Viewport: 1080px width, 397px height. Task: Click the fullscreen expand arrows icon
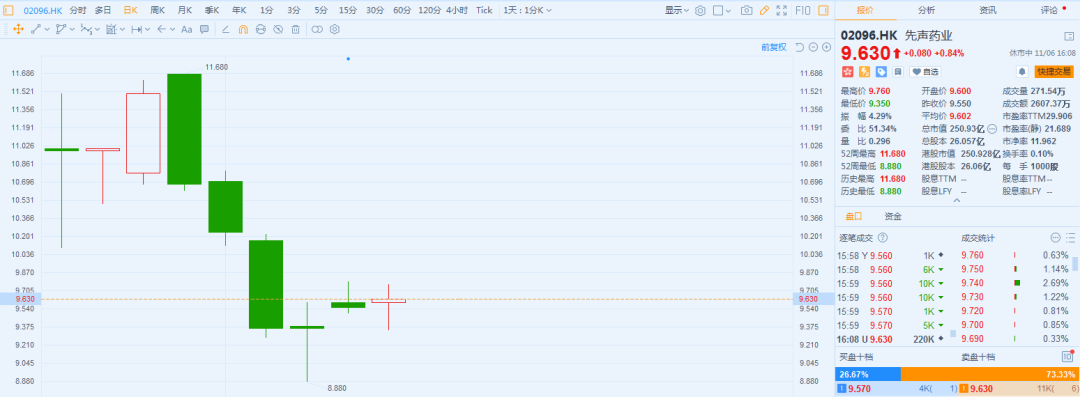(781, 10)
